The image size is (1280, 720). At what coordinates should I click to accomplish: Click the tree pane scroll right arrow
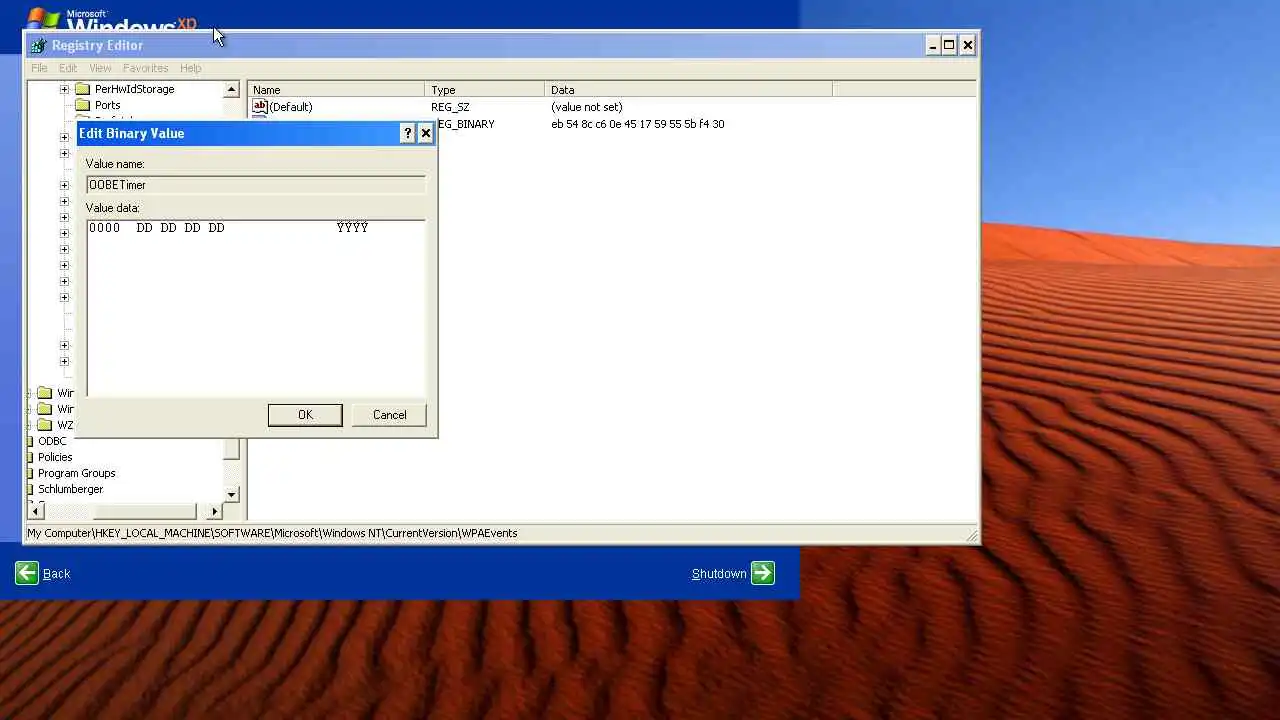click(214, 511)
